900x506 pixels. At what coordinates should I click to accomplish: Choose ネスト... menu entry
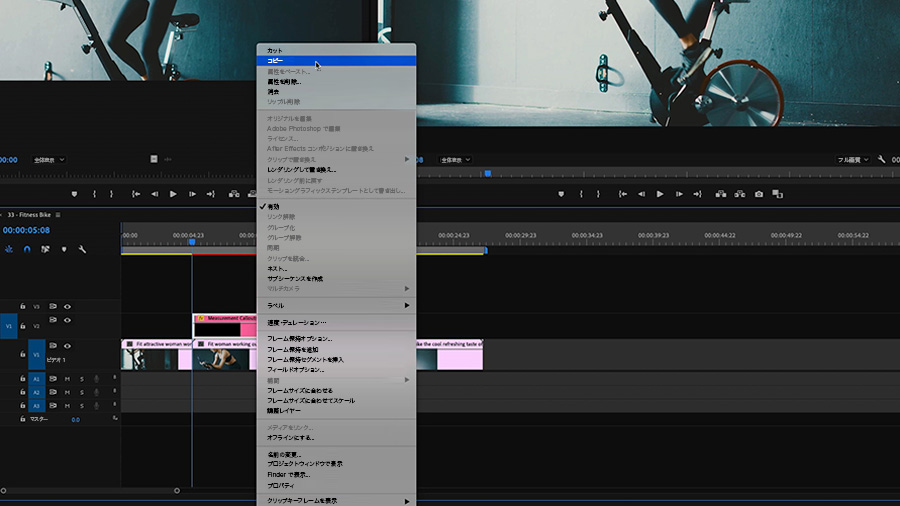pyautogui.click(x=336, y=268)
